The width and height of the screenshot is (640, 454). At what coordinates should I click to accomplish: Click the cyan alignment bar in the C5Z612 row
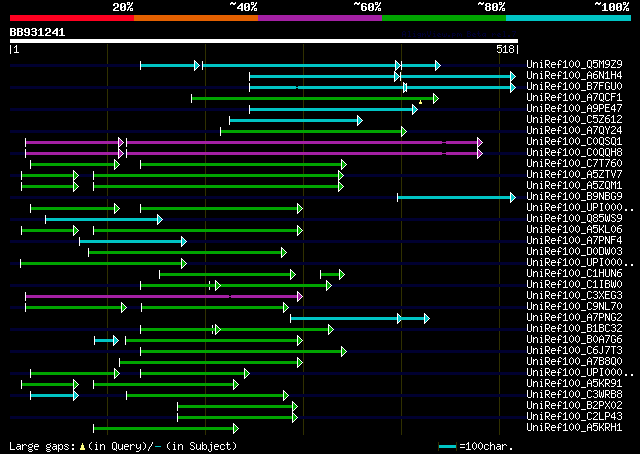coord(296,120)
